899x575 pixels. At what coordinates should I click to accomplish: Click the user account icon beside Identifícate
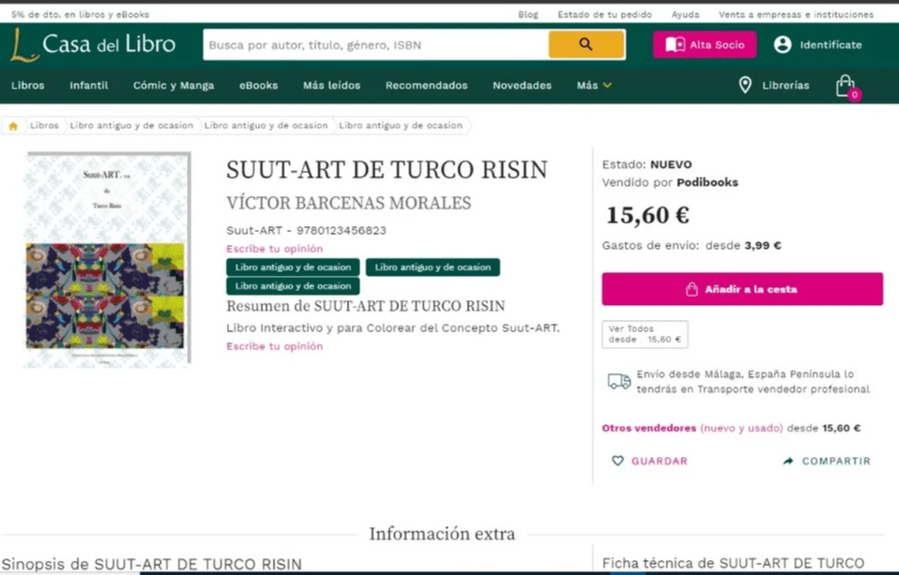click(782, 45)
